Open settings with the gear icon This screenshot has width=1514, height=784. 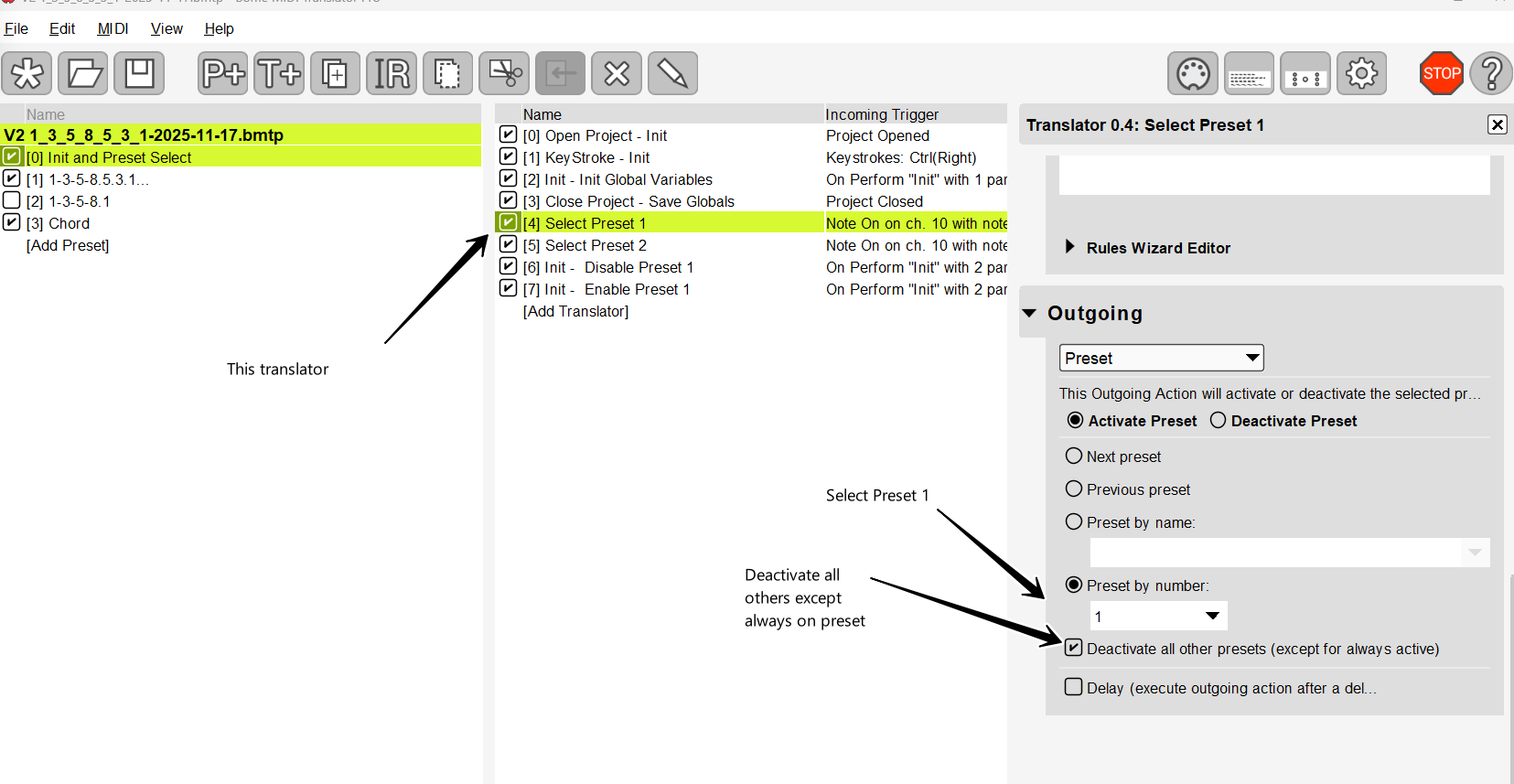[x=1361, y=73]
